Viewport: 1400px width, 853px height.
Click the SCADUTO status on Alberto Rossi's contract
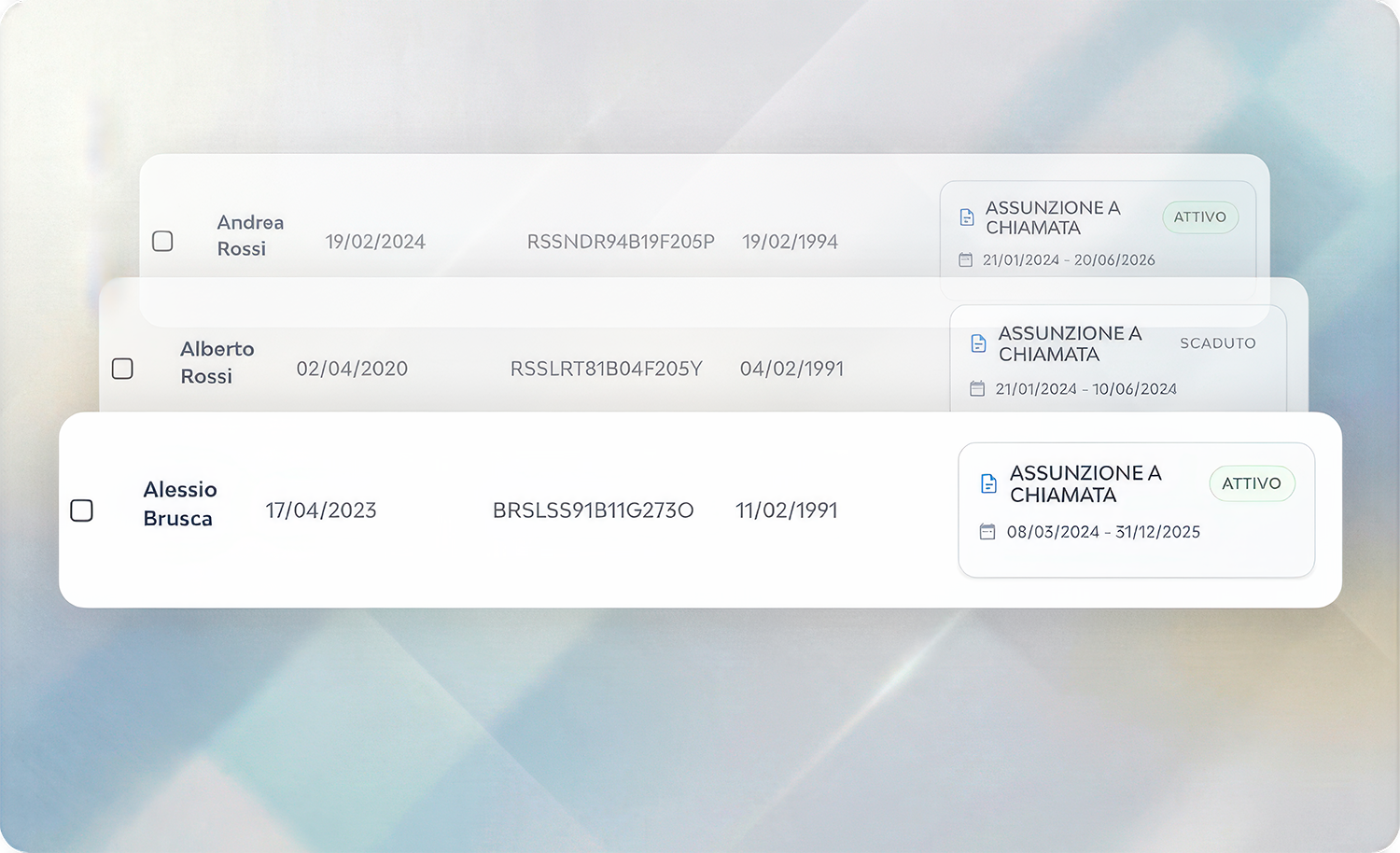point(1217,343)
